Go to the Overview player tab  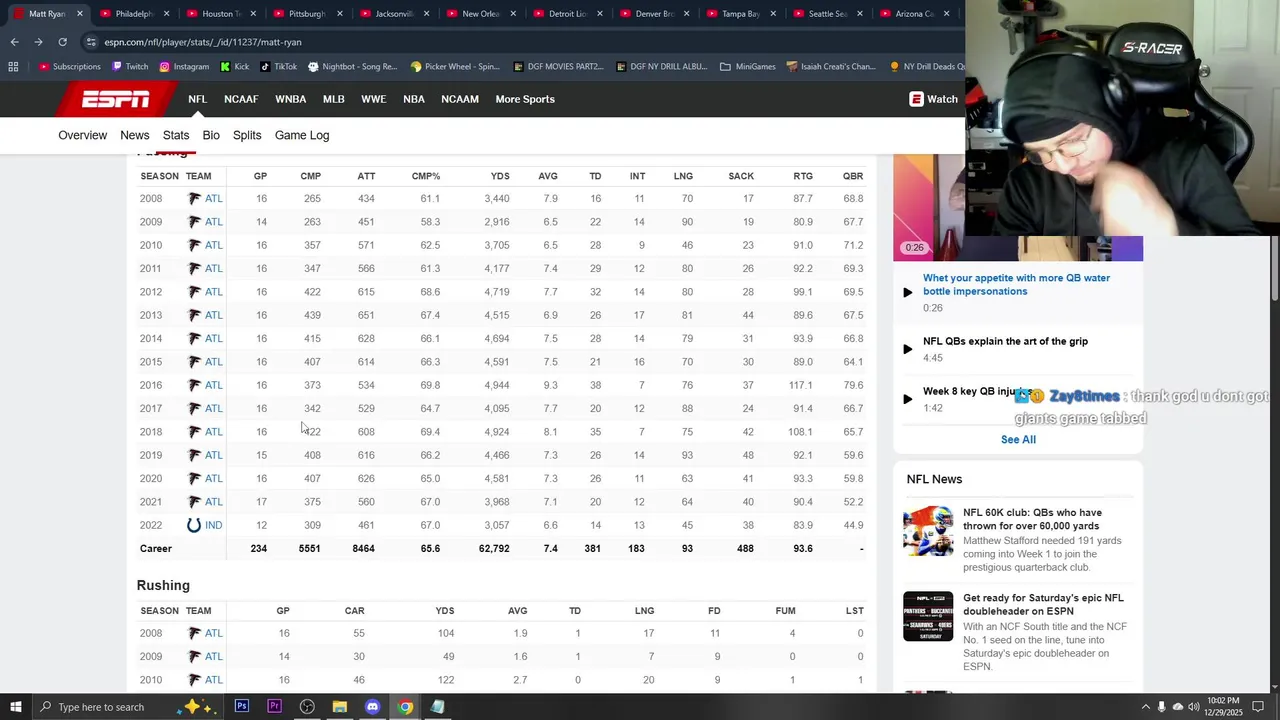point(82,135)
